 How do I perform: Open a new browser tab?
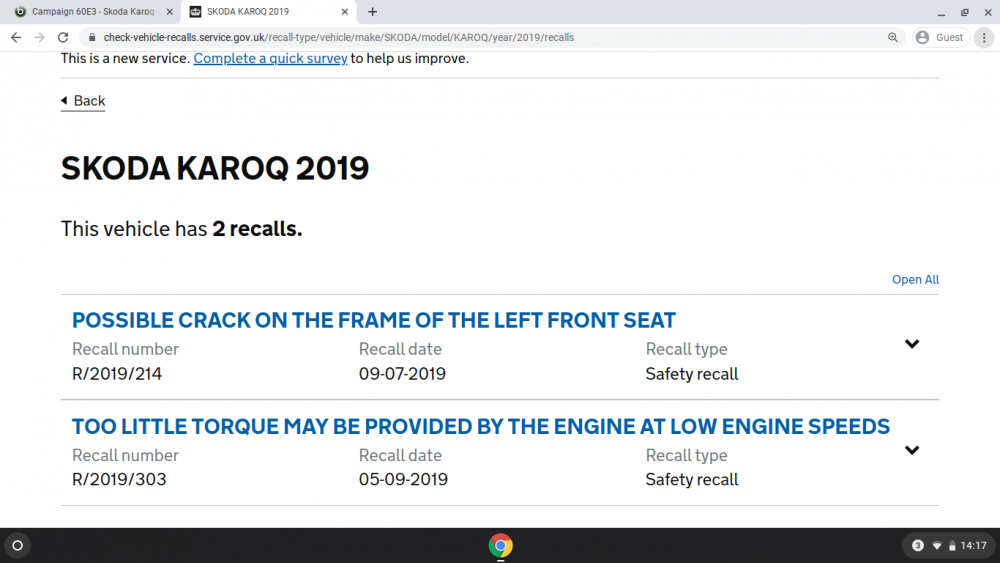pyautogui.click(x=372, y=11)
